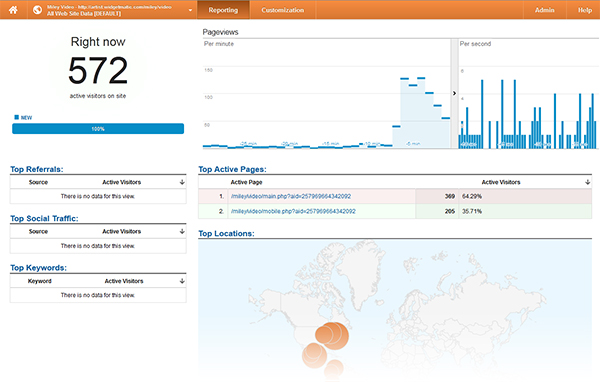The width and height of the screenshot is (600, 382).
Task: Expand the All Web Site Data view selector
Action: 84,13
